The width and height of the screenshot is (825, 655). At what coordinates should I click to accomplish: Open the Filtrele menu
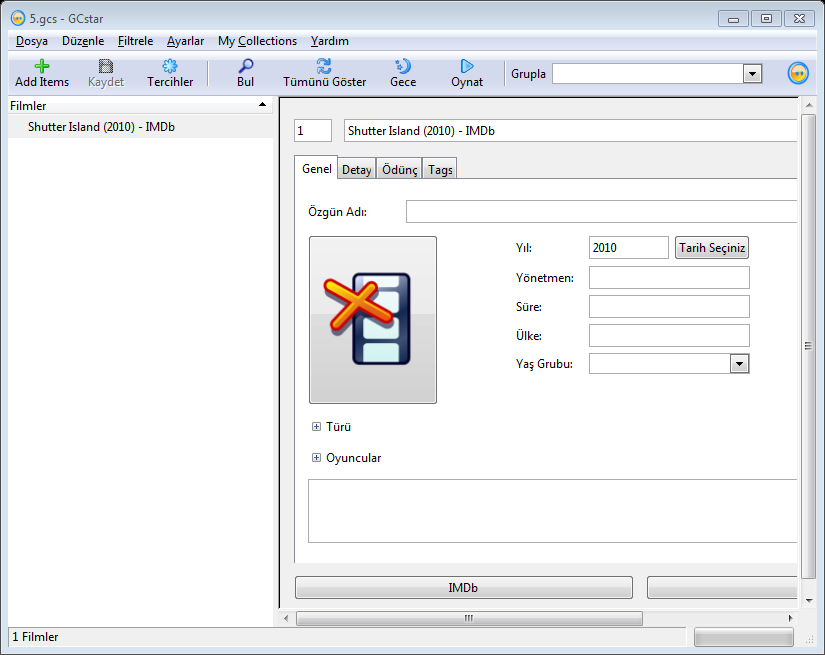pyautogui.click(x=135, y=41)
